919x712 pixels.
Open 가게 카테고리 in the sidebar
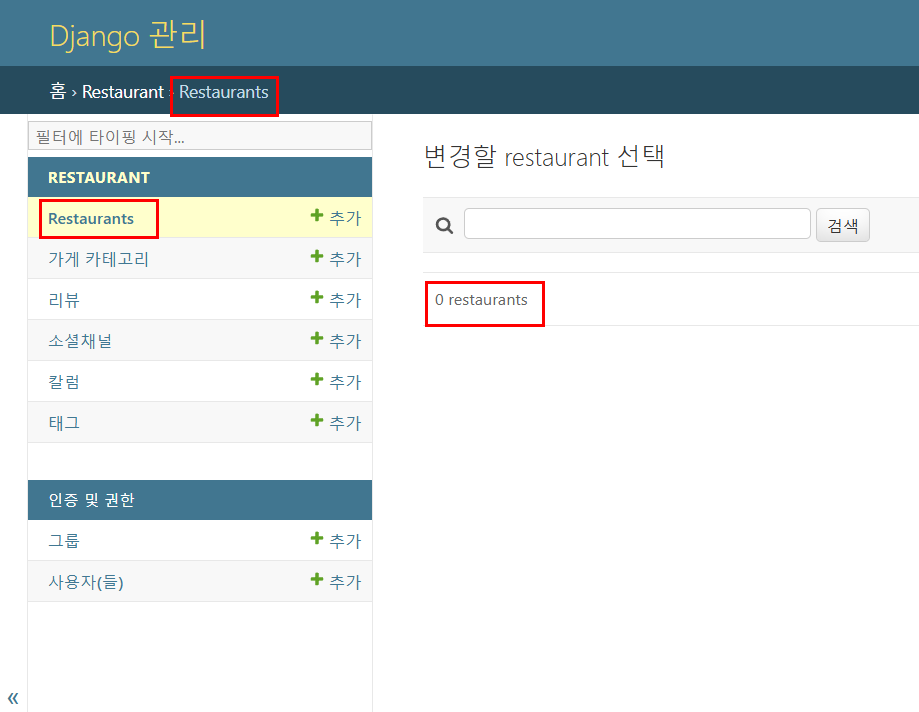point(98,259)
